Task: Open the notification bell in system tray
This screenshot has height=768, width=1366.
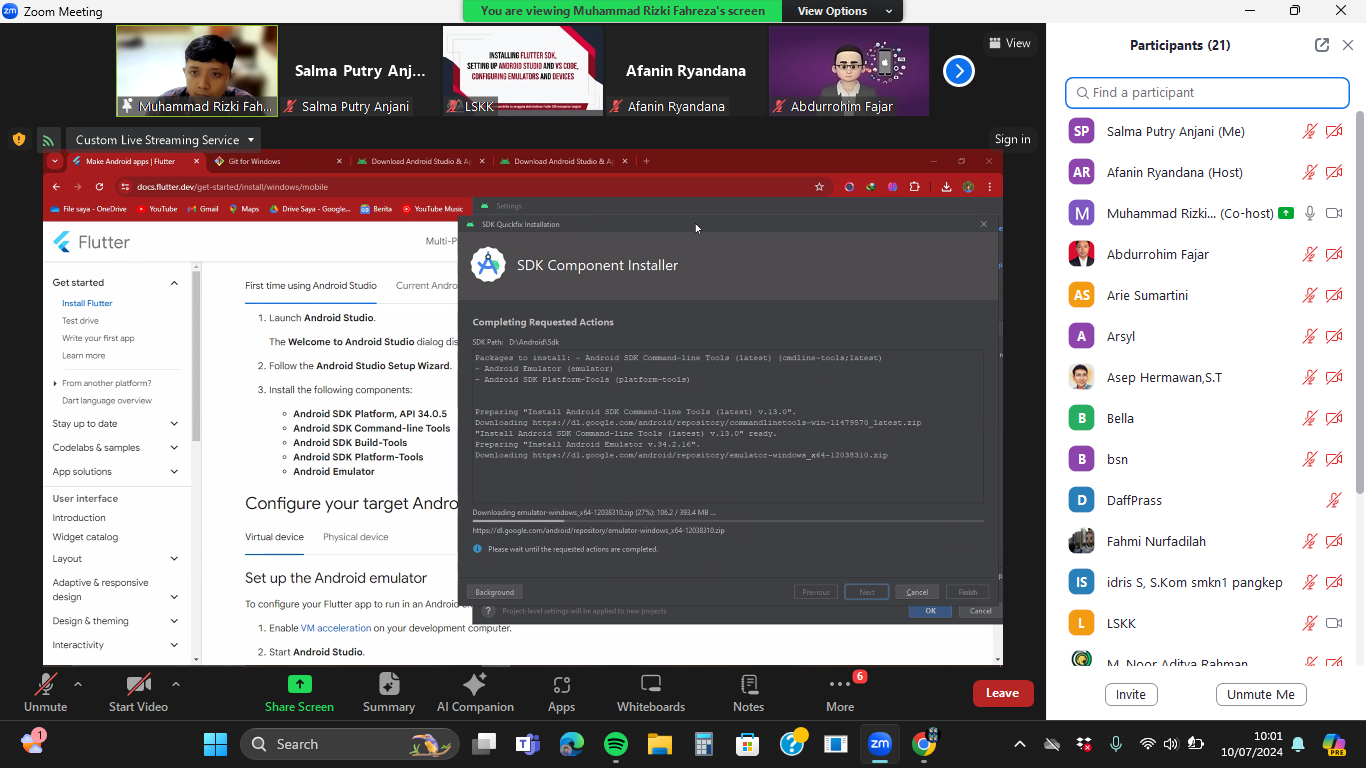Action: pos(1298,744)
